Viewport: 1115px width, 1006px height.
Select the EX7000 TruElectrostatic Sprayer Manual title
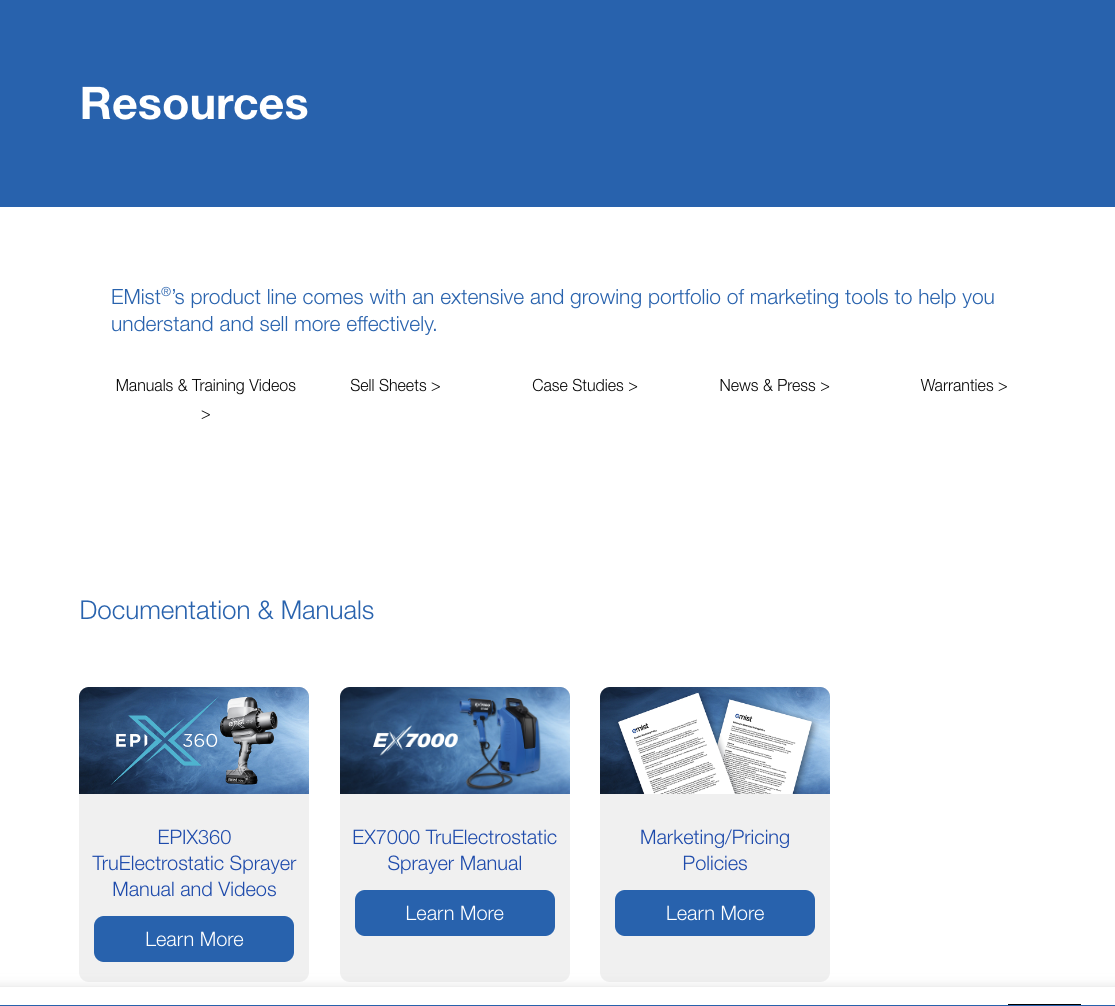click(454, 850)
